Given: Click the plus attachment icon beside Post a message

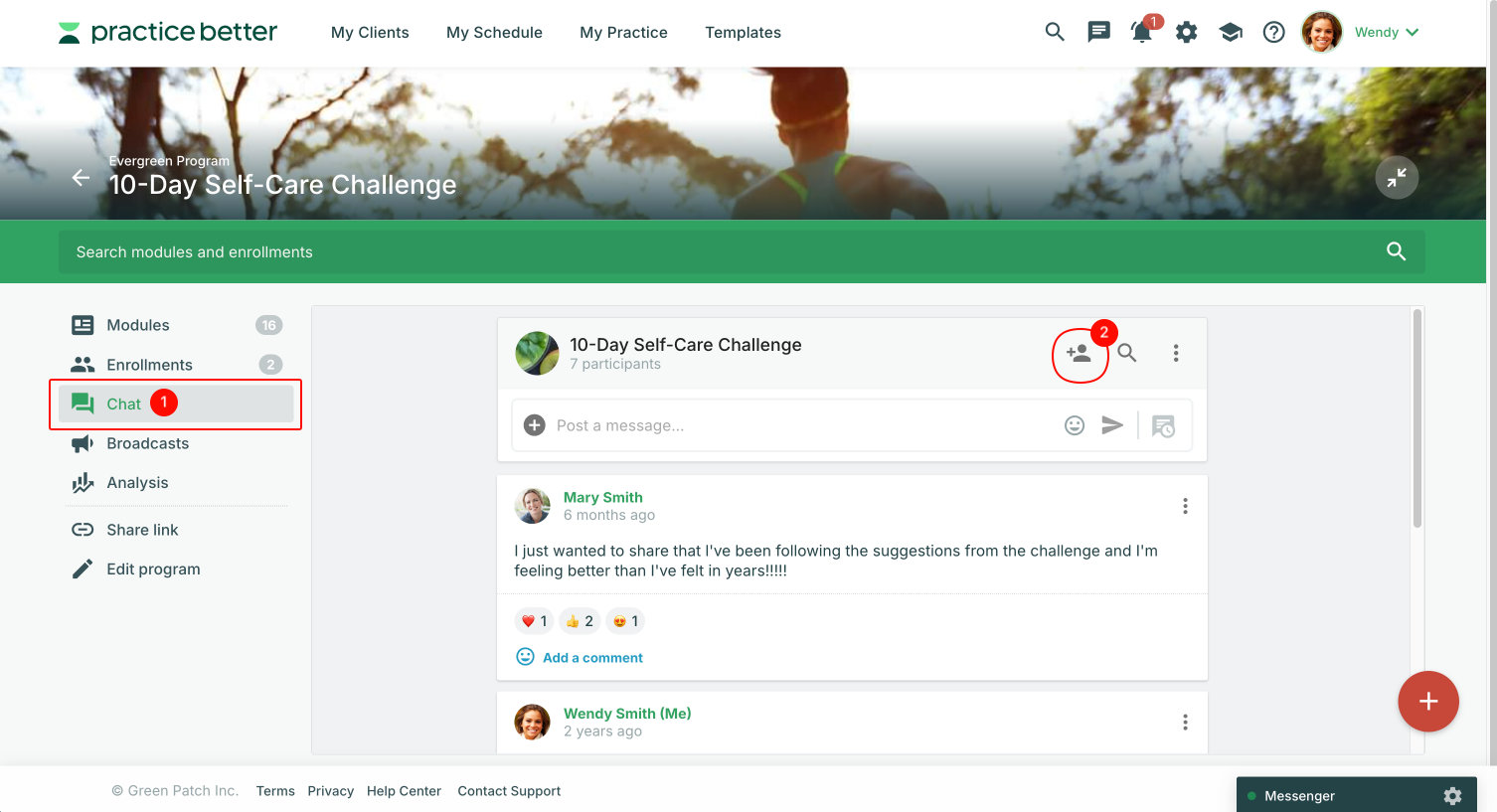Looking at the screenshot, I should tap(535, 425).
